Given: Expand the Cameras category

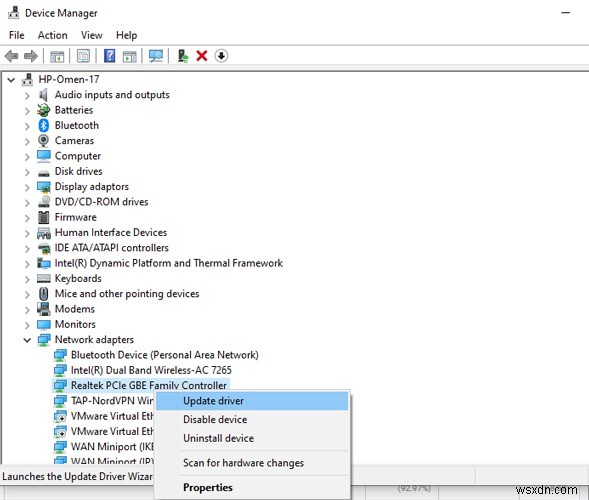Looking at the screenshot, I should [27, 141].
